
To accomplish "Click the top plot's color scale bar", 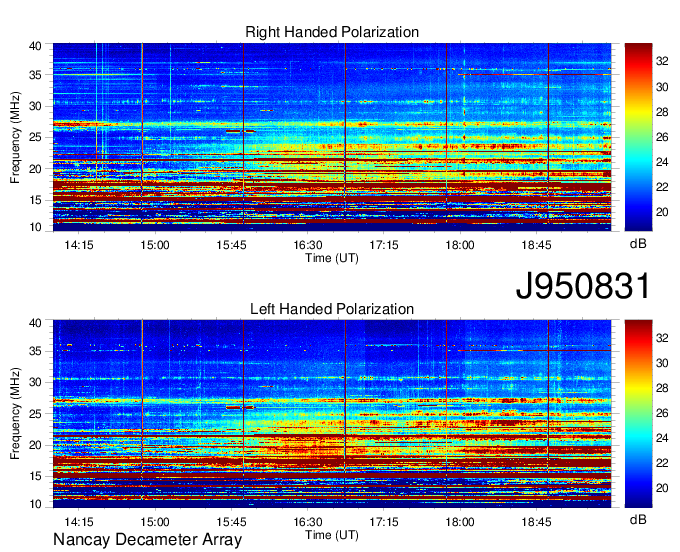I will click(x=638, y=137).
